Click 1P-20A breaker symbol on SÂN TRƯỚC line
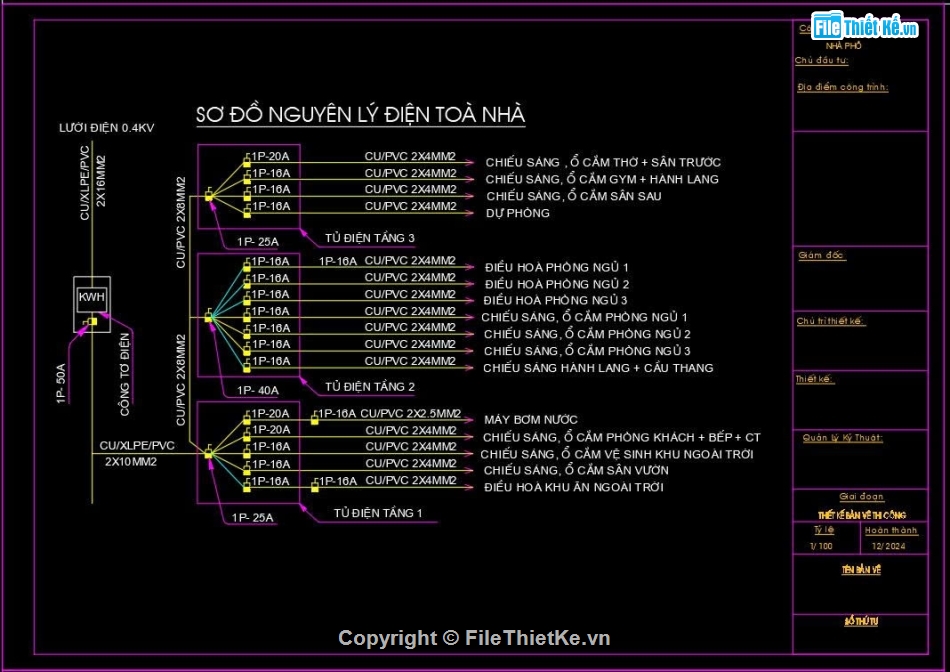 tap(247, 162)
